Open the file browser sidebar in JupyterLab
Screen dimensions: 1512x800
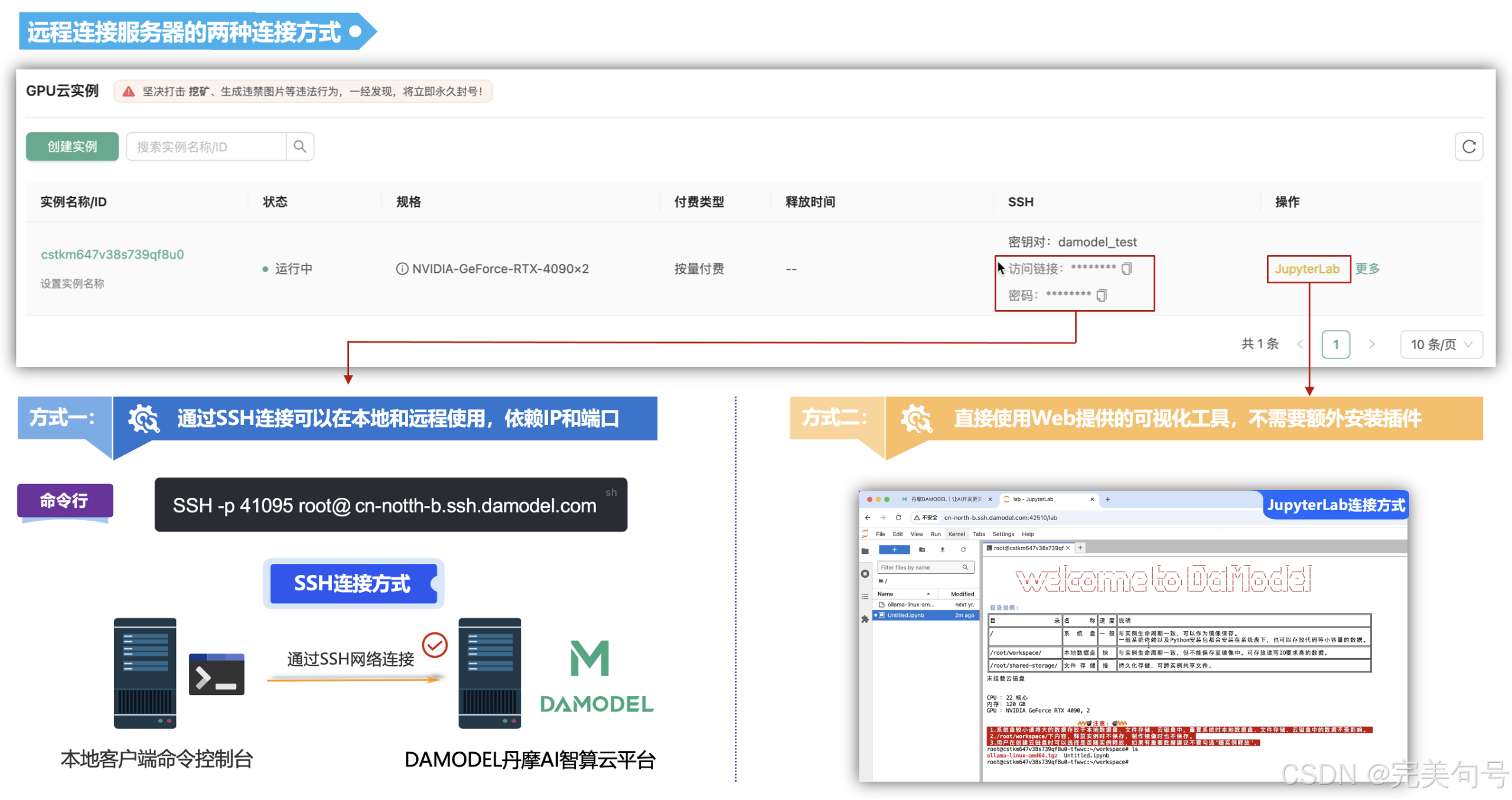pyautogui.click(x=865, y=550)
